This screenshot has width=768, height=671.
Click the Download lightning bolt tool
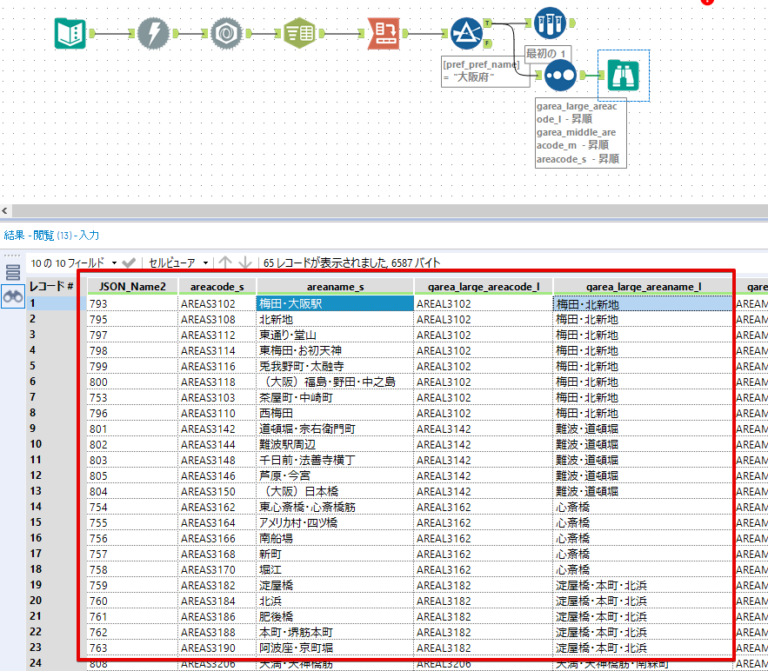[x=153, y=35]
